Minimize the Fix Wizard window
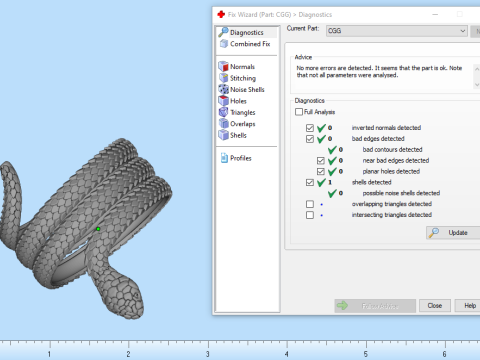This screenshot has height=360, width=480. [x=435, y=14]
